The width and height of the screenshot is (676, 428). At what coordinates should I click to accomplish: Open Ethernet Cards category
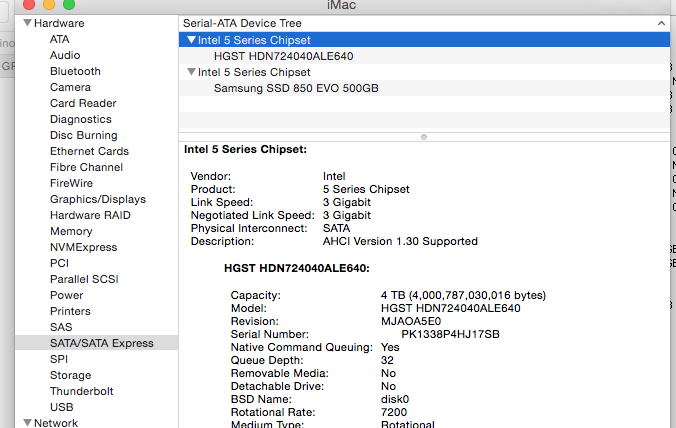(89, 151)
